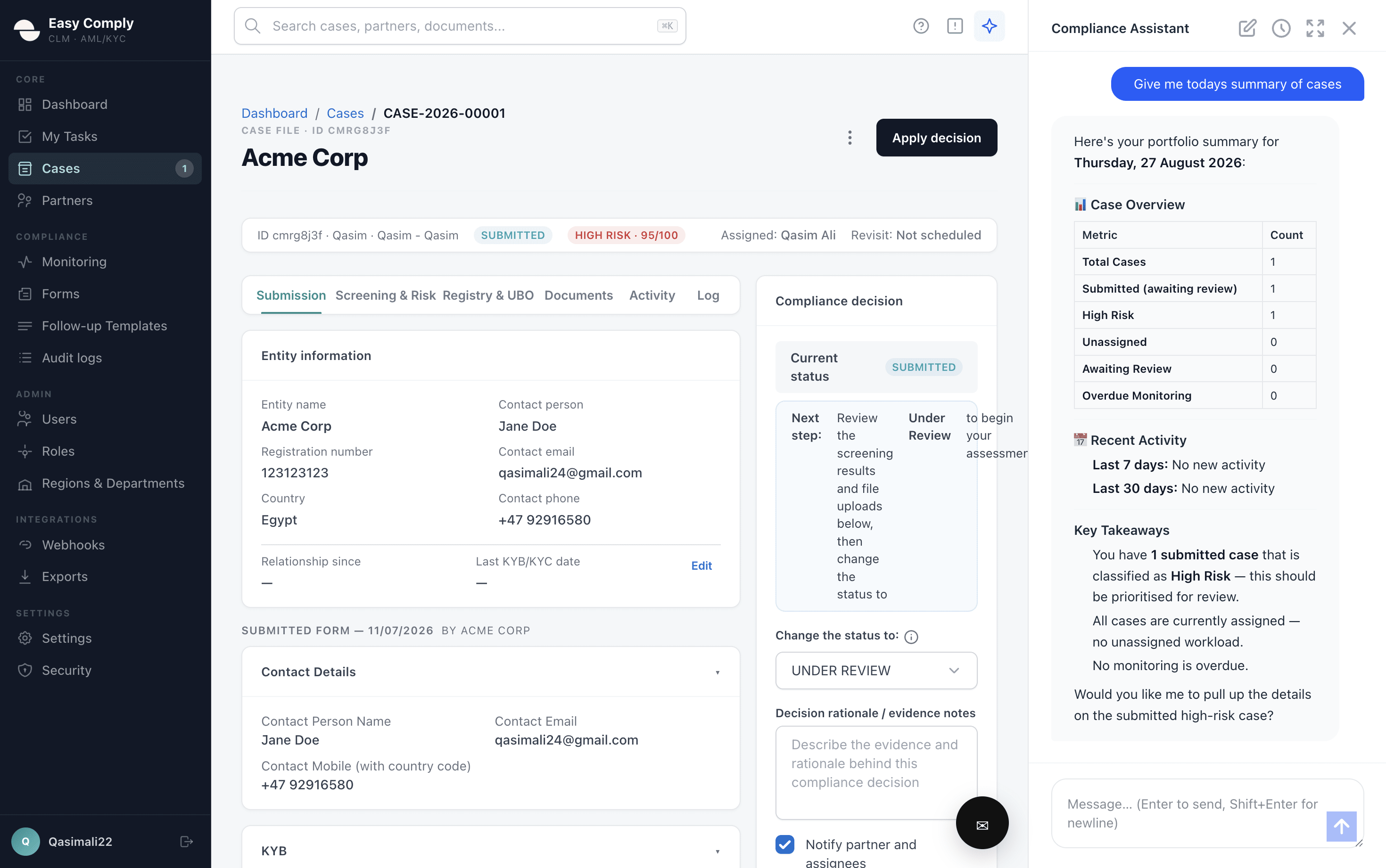
Task: Open the UNDER REVIEW status dropdown
Action: pos(875,671)
